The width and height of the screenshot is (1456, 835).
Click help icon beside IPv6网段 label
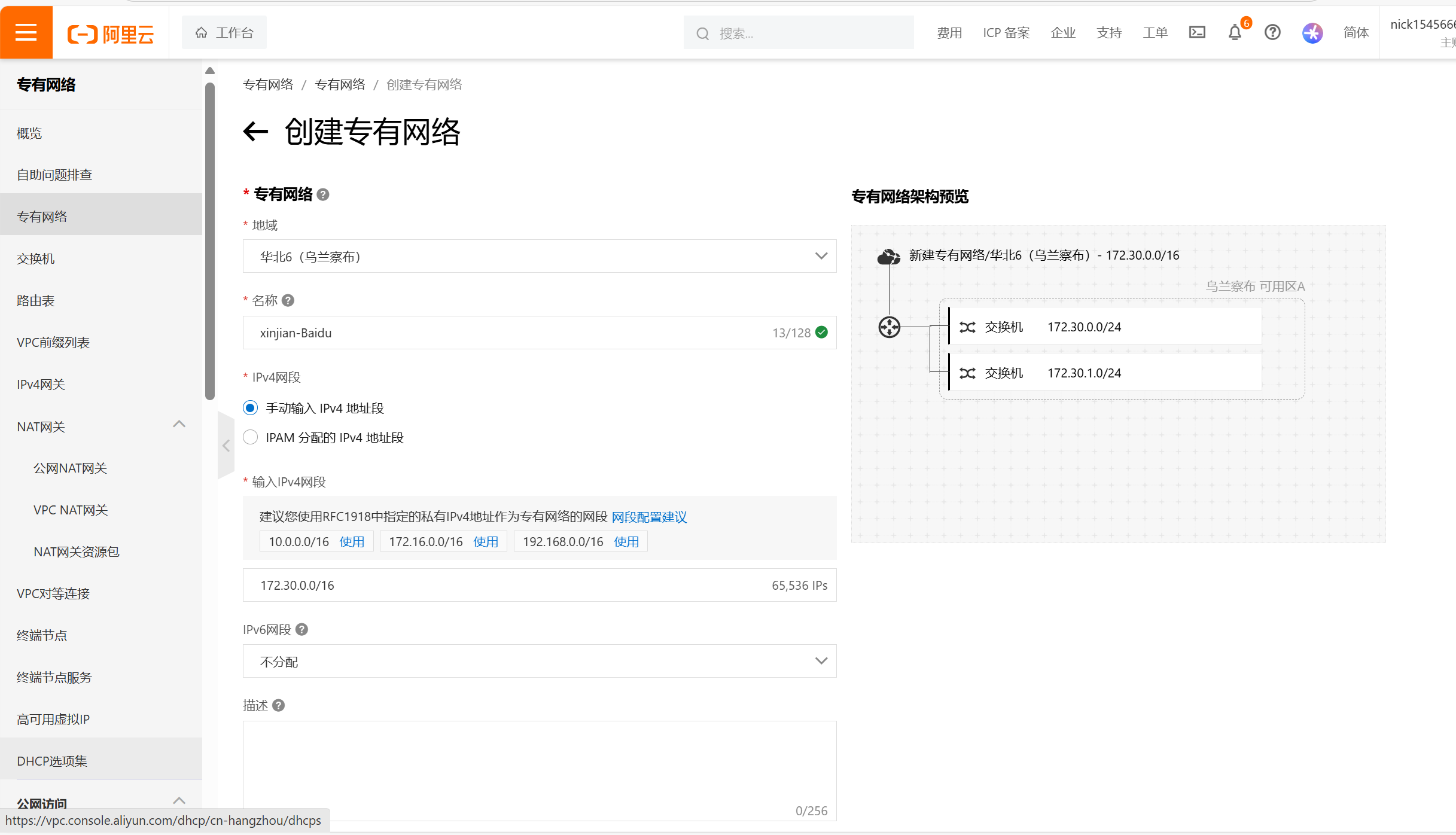pyautogui.click(x=302, y=629)
